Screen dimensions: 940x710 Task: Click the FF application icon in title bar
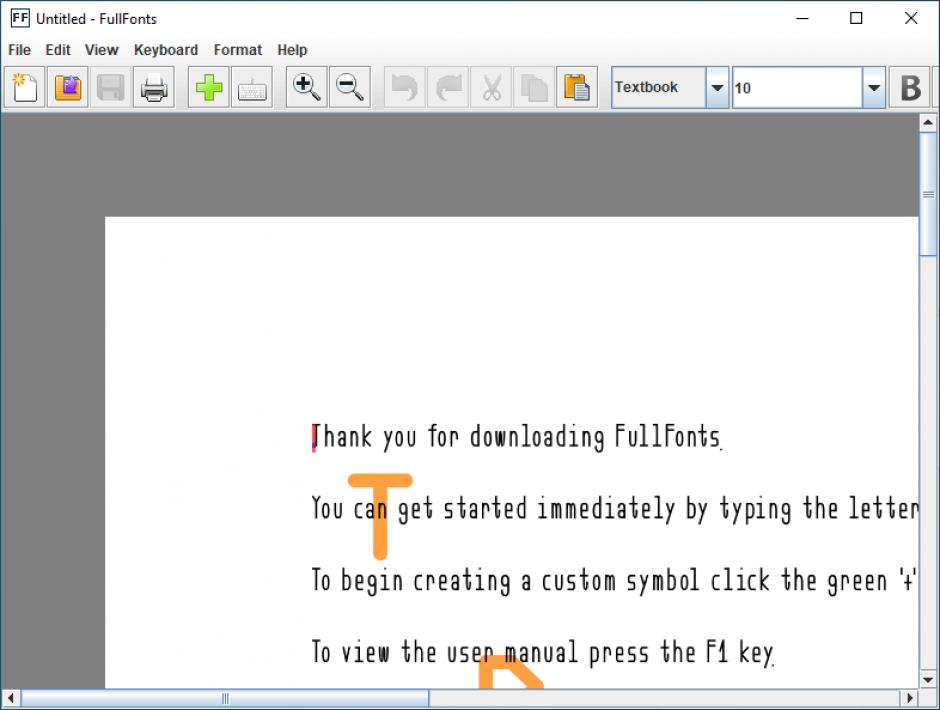(x=19, y=18)
